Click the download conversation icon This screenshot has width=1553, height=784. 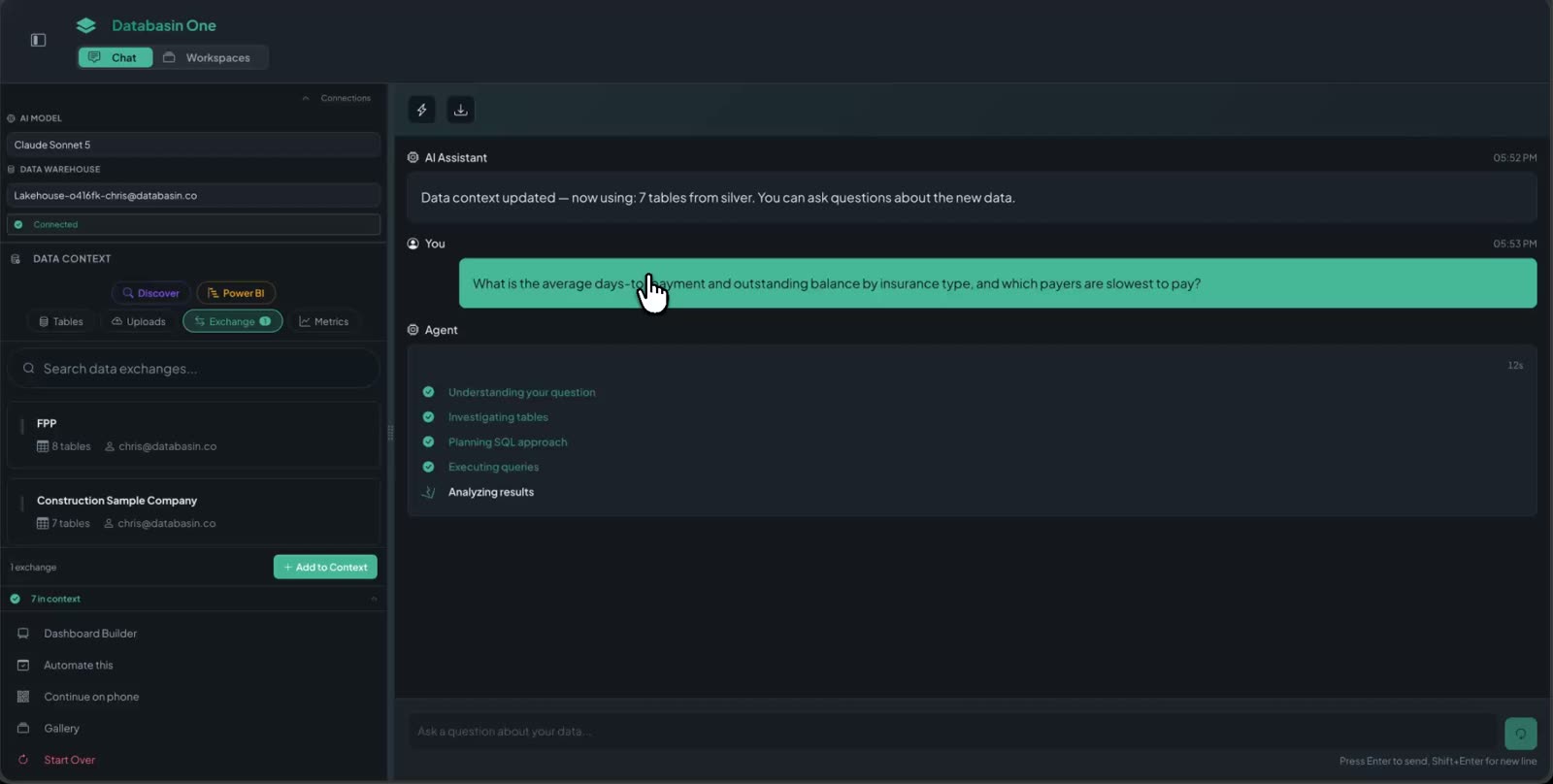tap(460, 110)
